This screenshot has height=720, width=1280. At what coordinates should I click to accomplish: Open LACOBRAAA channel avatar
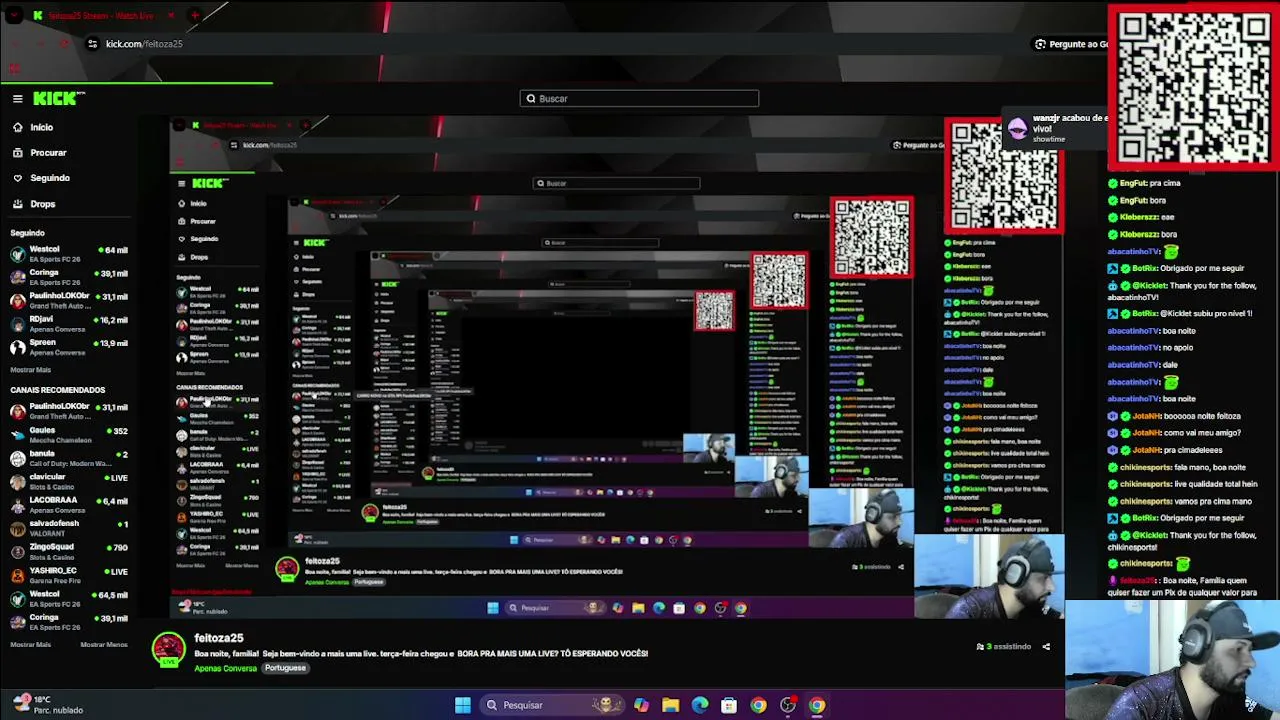17,504
